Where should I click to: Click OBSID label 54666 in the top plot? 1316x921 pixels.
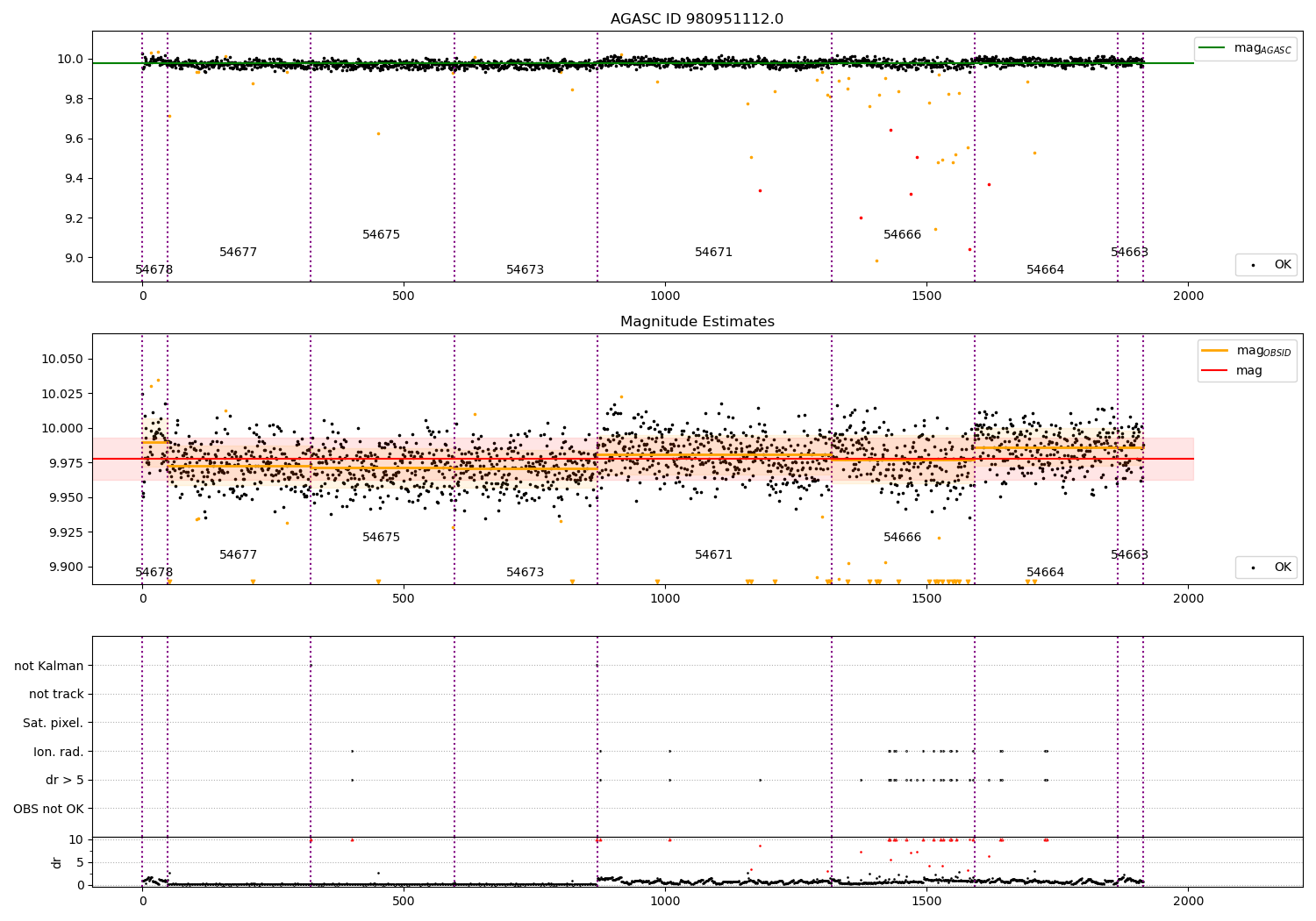(903, 235)
